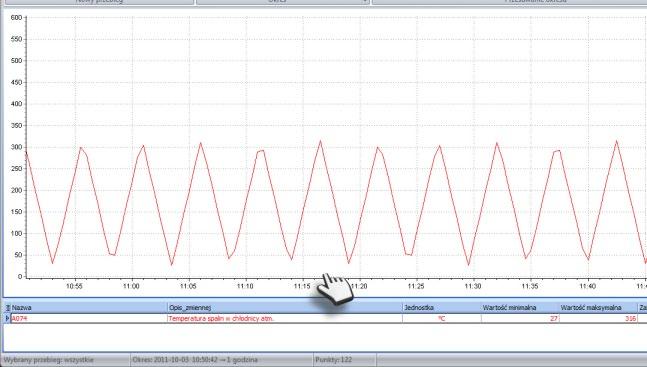Click the Nowy przebieg button
The width and height of the screenshot is (647, 367).
98,2
